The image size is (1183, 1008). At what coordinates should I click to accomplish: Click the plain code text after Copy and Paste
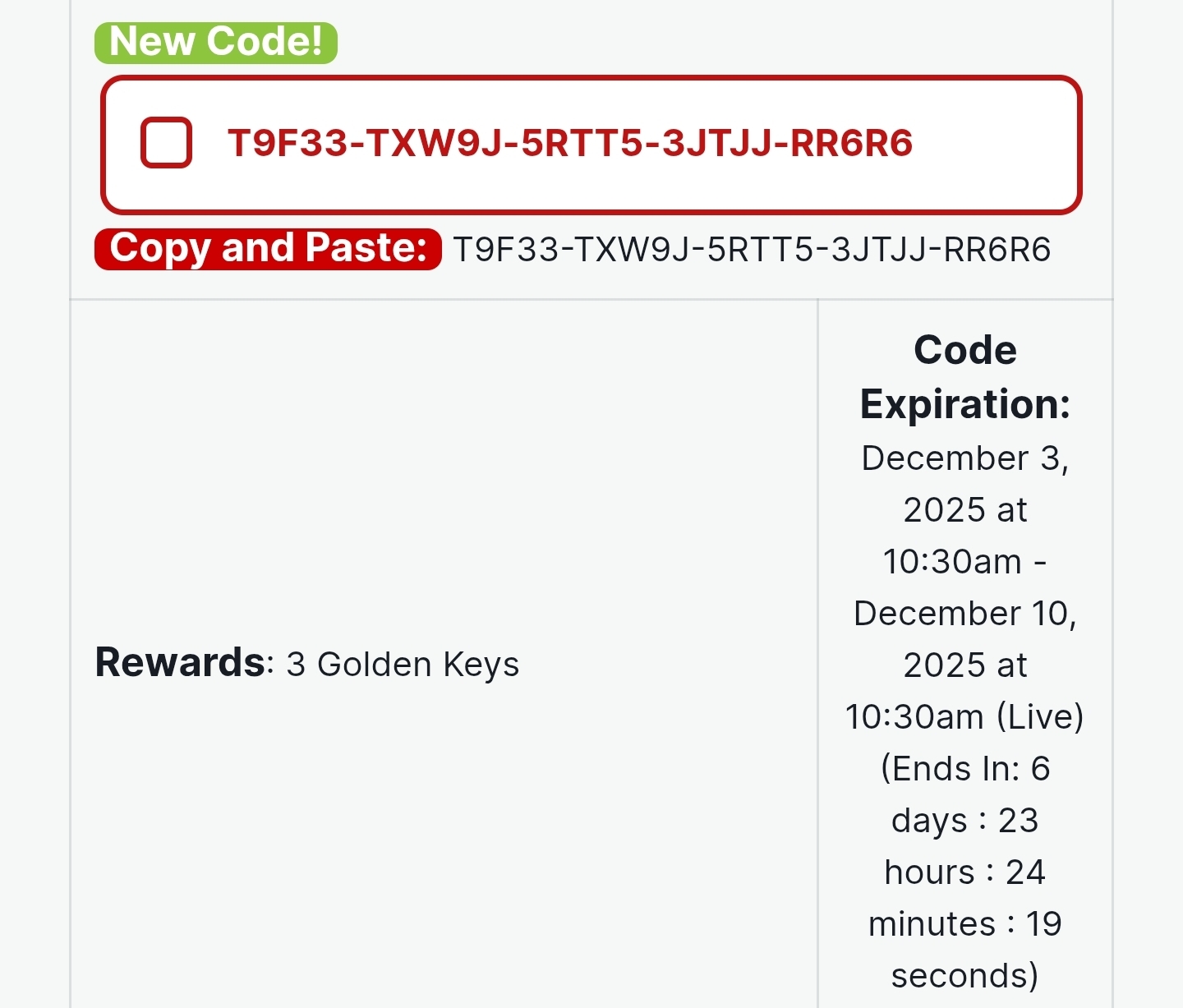point(752,249)
